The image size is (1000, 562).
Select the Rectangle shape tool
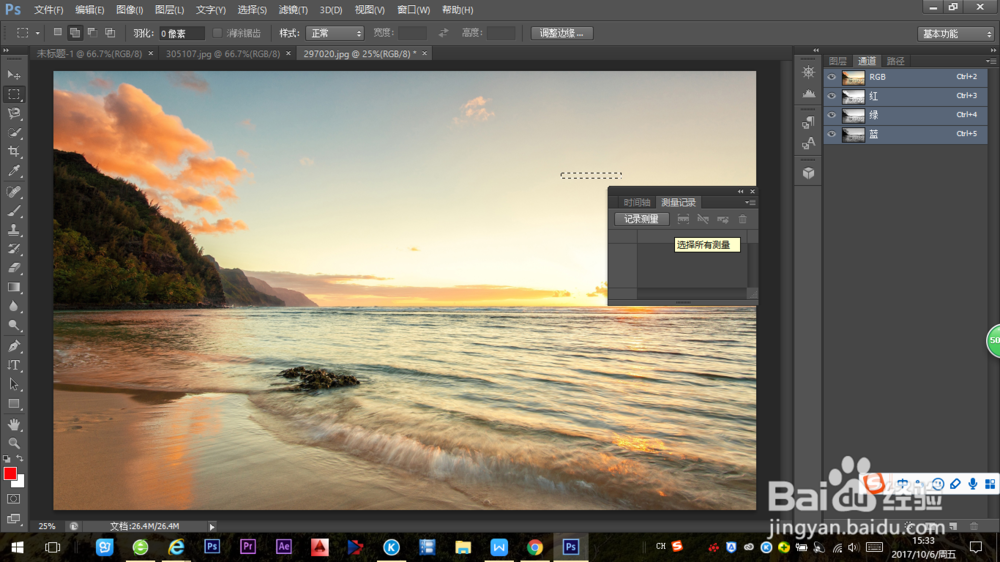(x=13, y=404)
